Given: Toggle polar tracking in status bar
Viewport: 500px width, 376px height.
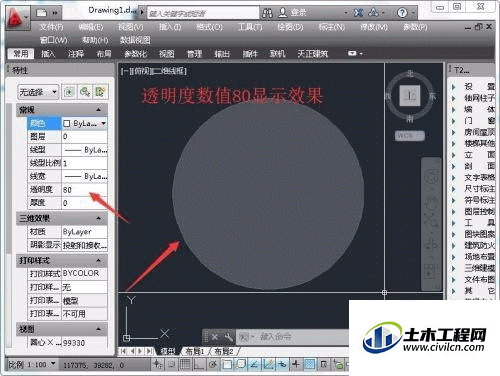Looking at the screenshot, I should point(213,364).
